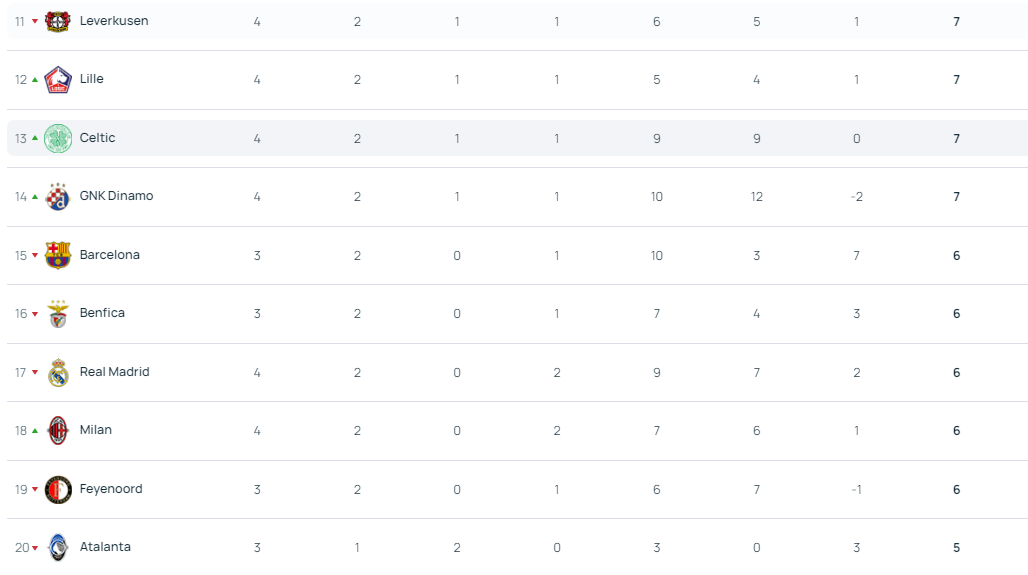This screenshot has height=575, width=1028.
Task: Click the Lille club crest
Action: coord(58,80)
